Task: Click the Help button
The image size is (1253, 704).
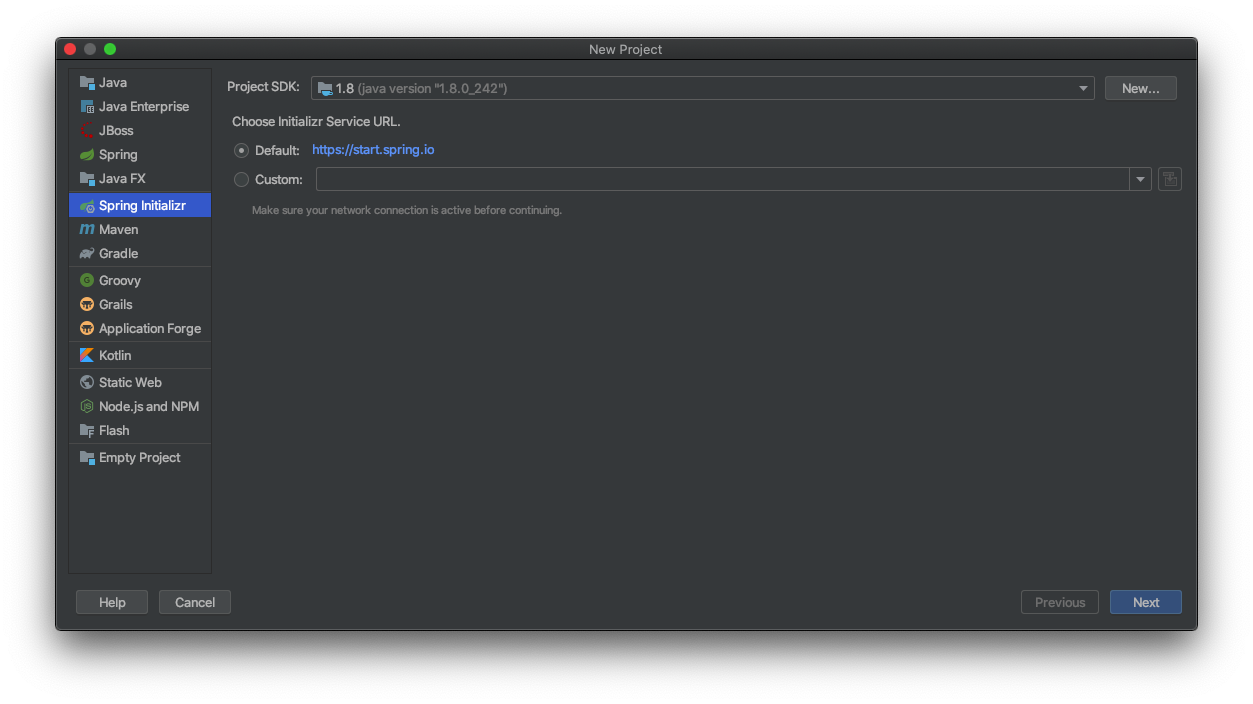Action: click(112, 602)
